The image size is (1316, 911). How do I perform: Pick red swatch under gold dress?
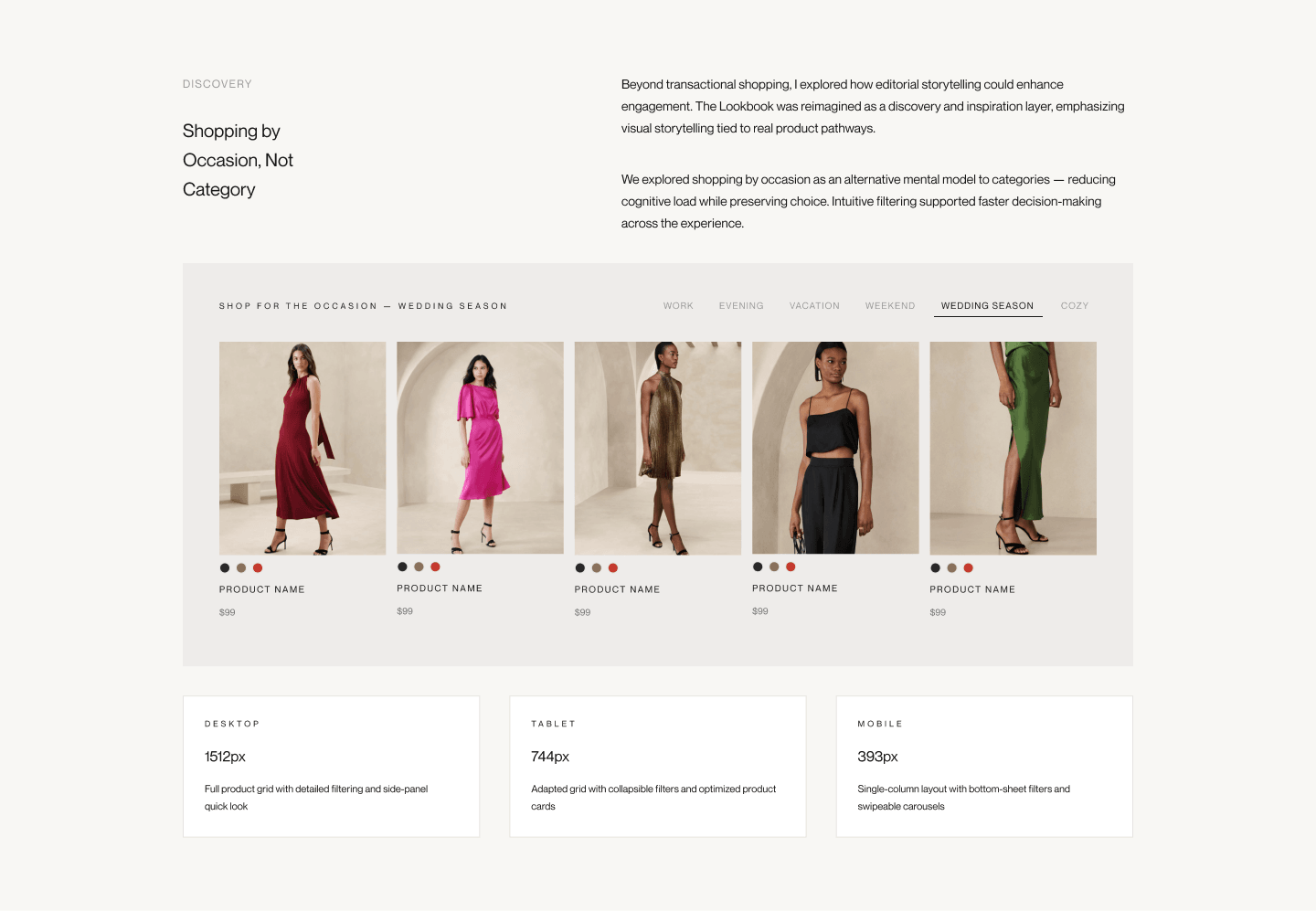613,567
